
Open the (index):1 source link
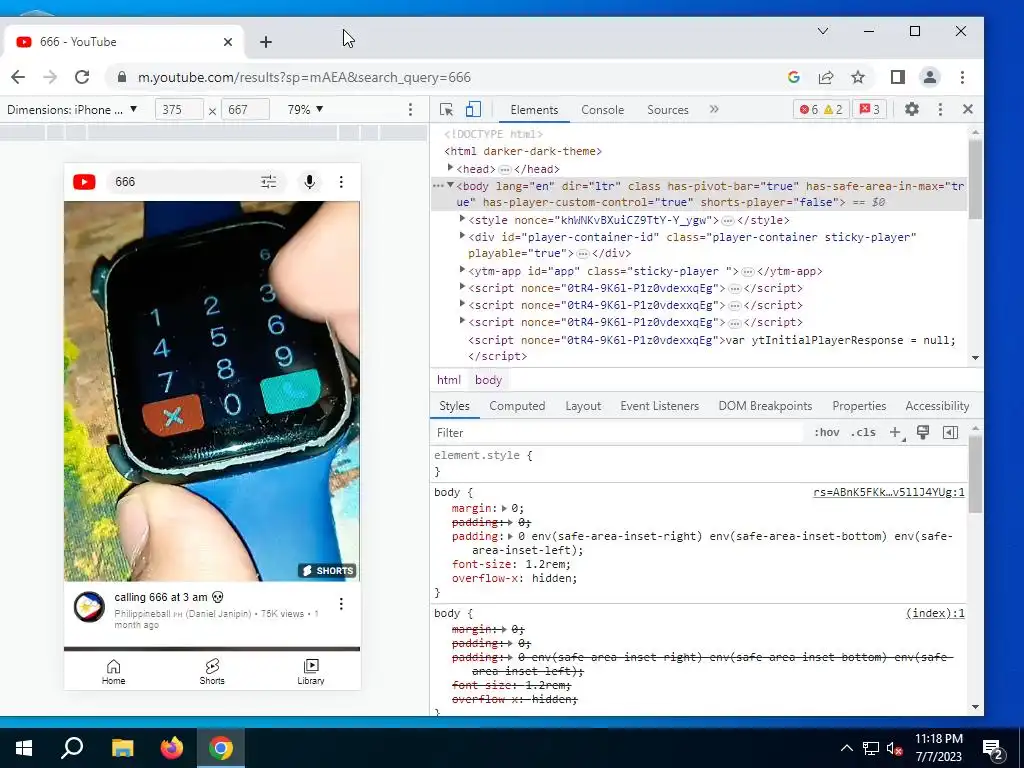(935, 613)
